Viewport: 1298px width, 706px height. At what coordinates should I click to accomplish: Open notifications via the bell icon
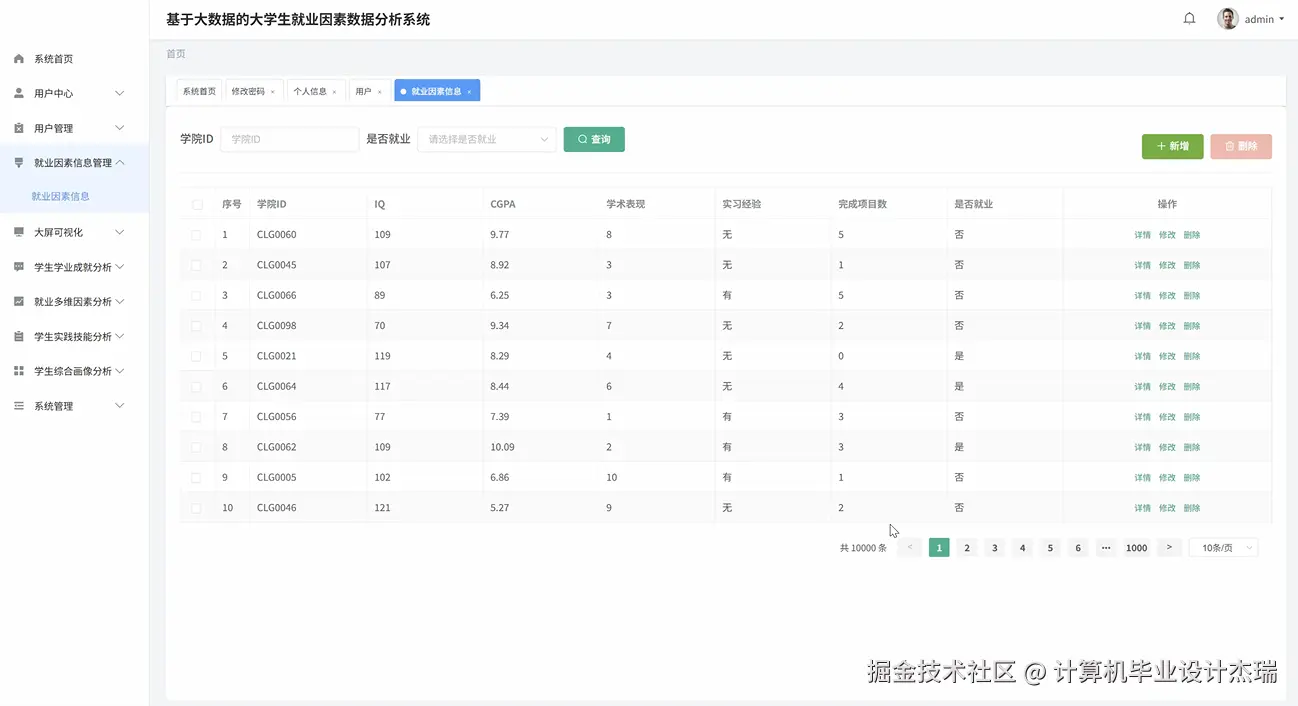coord(1189,19)
